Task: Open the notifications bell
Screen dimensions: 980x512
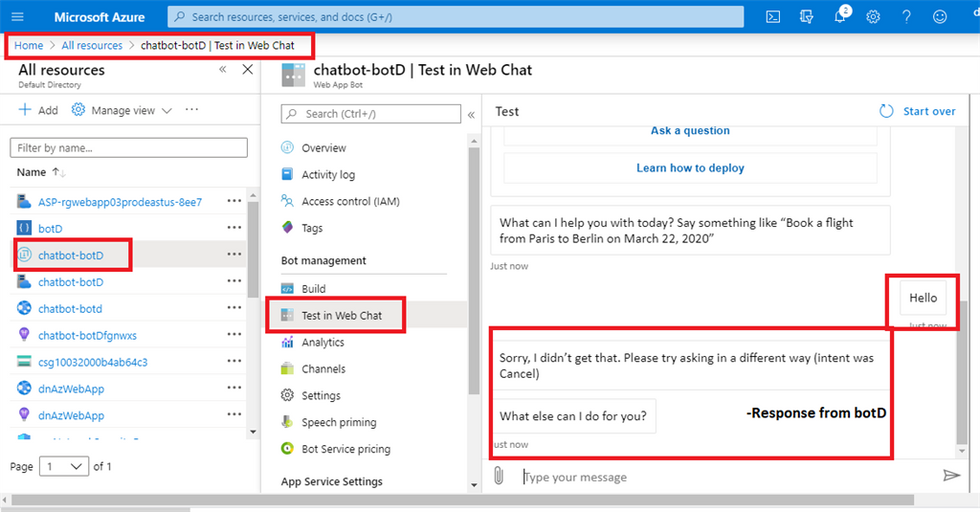Action: pyautogui.click(x=840, y=17)
